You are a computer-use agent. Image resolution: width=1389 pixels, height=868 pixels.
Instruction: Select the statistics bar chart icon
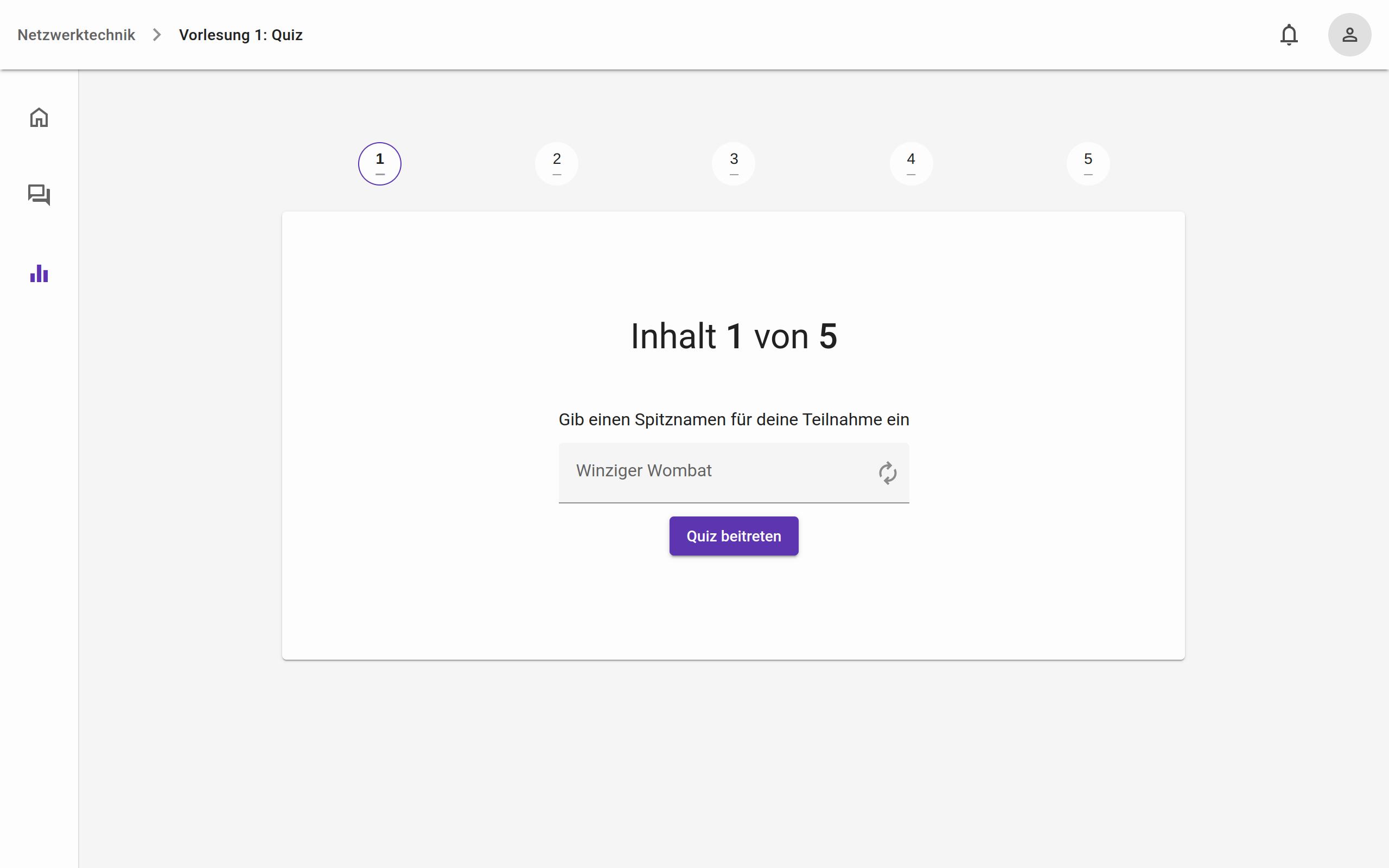[39, 274]
